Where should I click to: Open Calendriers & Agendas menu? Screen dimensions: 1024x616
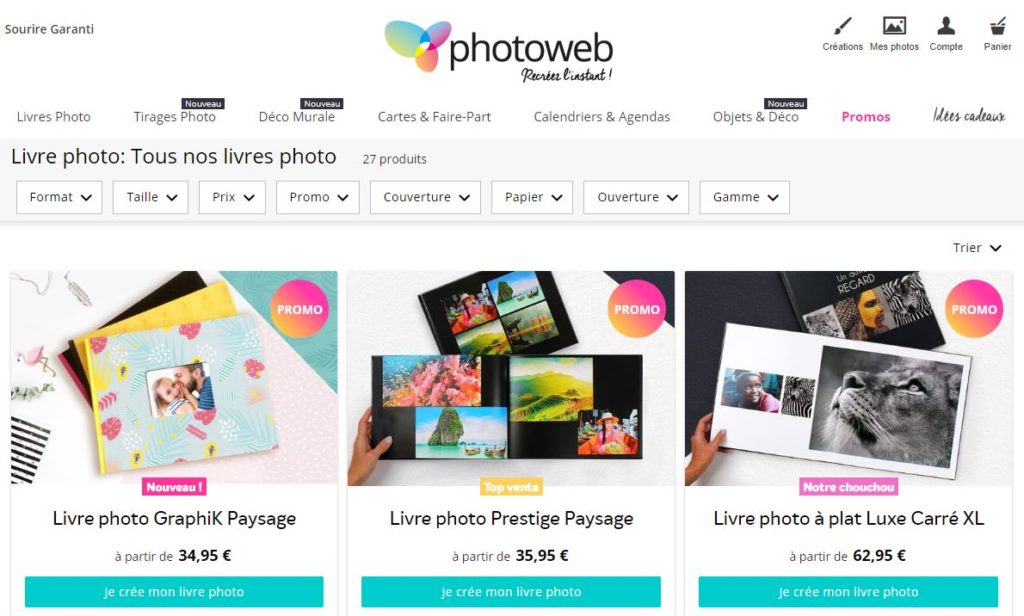coord(601,117)
